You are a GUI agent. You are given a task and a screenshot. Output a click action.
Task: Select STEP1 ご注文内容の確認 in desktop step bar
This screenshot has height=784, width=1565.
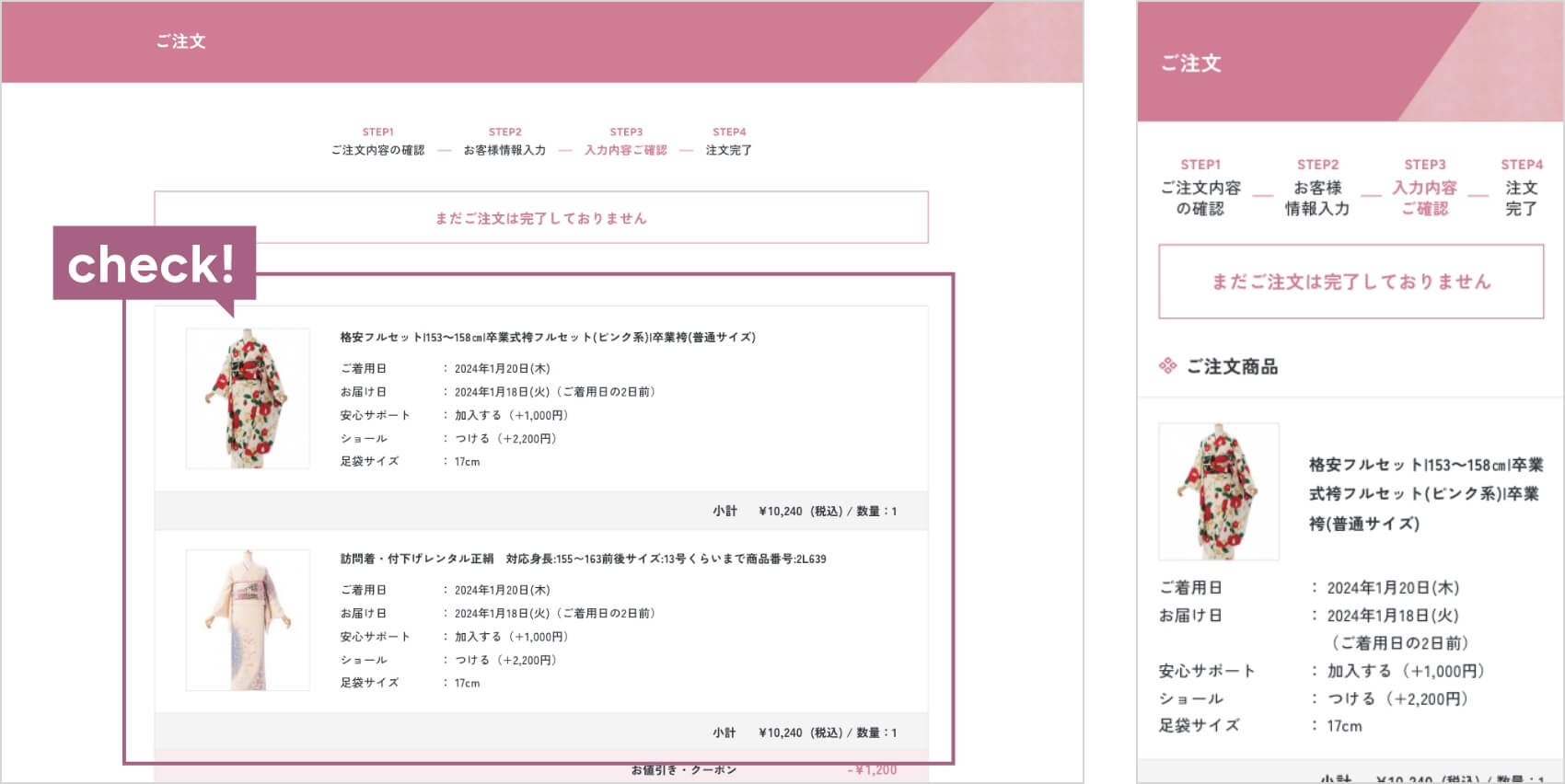tap(377, 142)
